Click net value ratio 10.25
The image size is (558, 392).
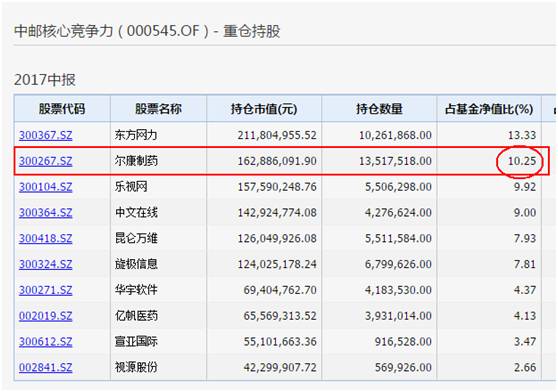point(522,161)
